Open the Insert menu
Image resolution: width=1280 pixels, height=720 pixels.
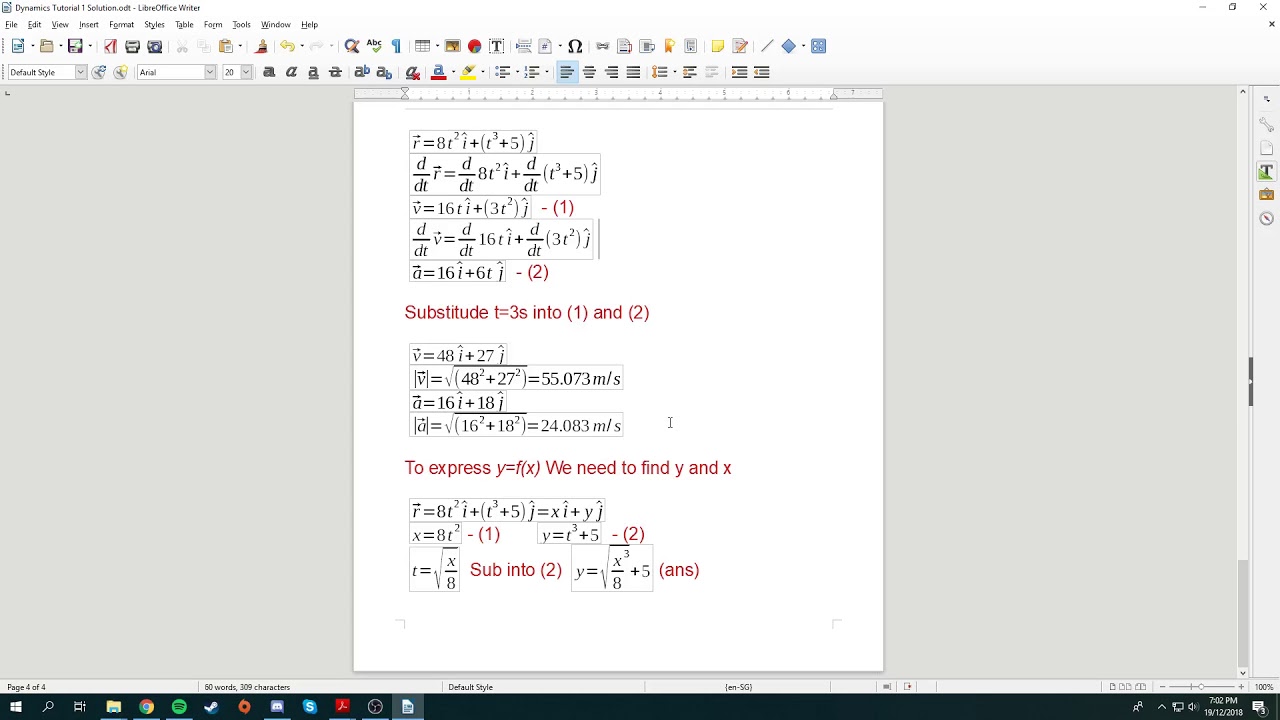pos(89,25)
